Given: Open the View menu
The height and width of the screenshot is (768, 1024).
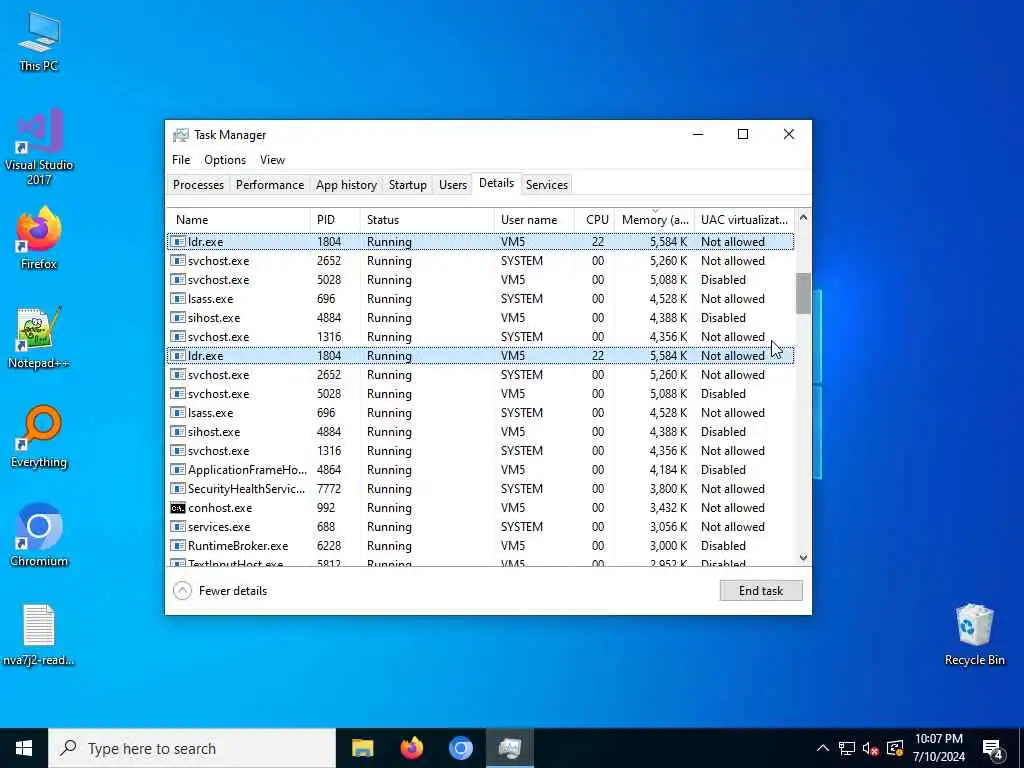Looking at the screenshot, I should [272, 160].
